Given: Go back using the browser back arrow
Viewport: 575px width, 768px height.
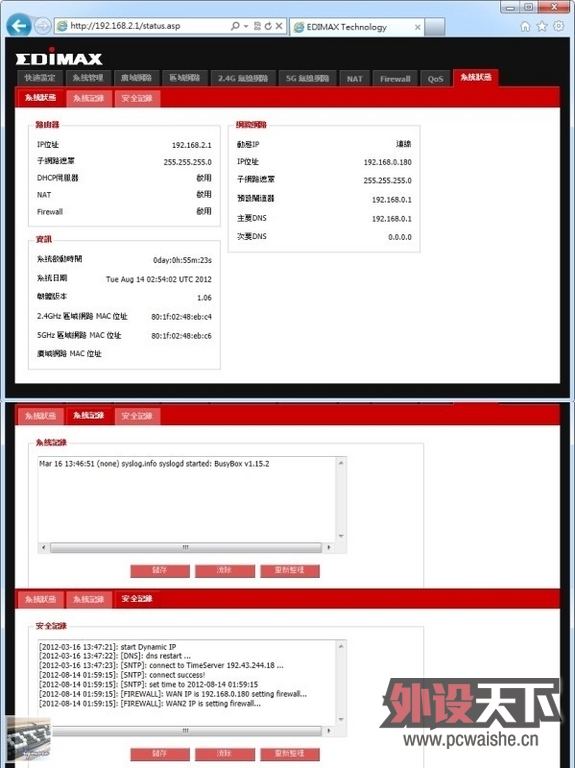Looking at the screenshot, I should pos(19,25).
